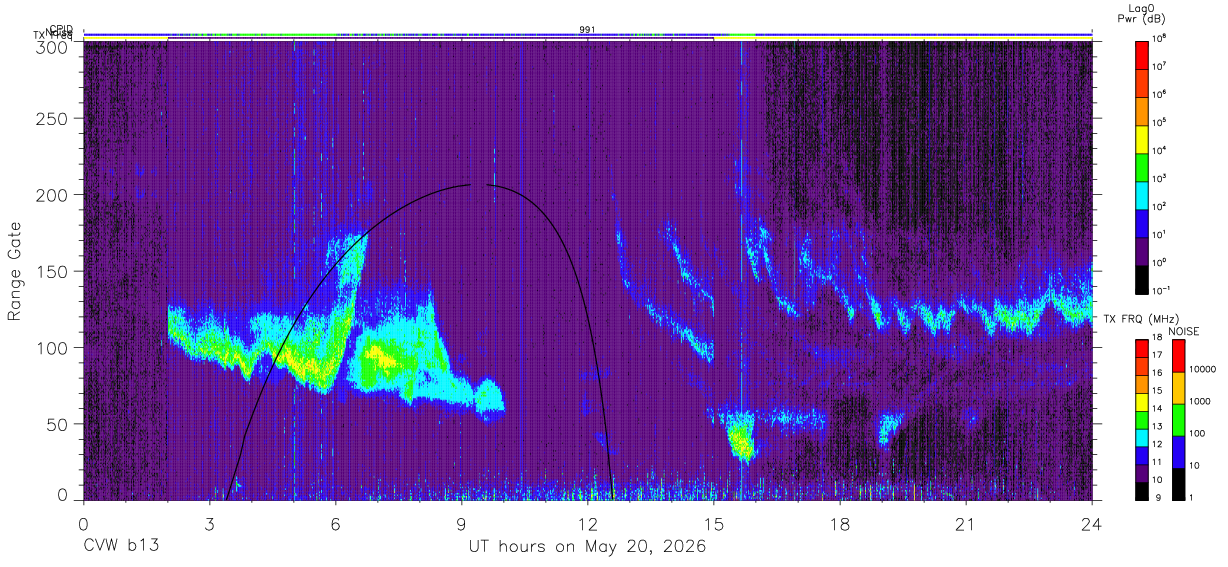Screen dimensions: 1228x567
Task: Click the red top segment of NOISE colorbar
Action: 1178,357
